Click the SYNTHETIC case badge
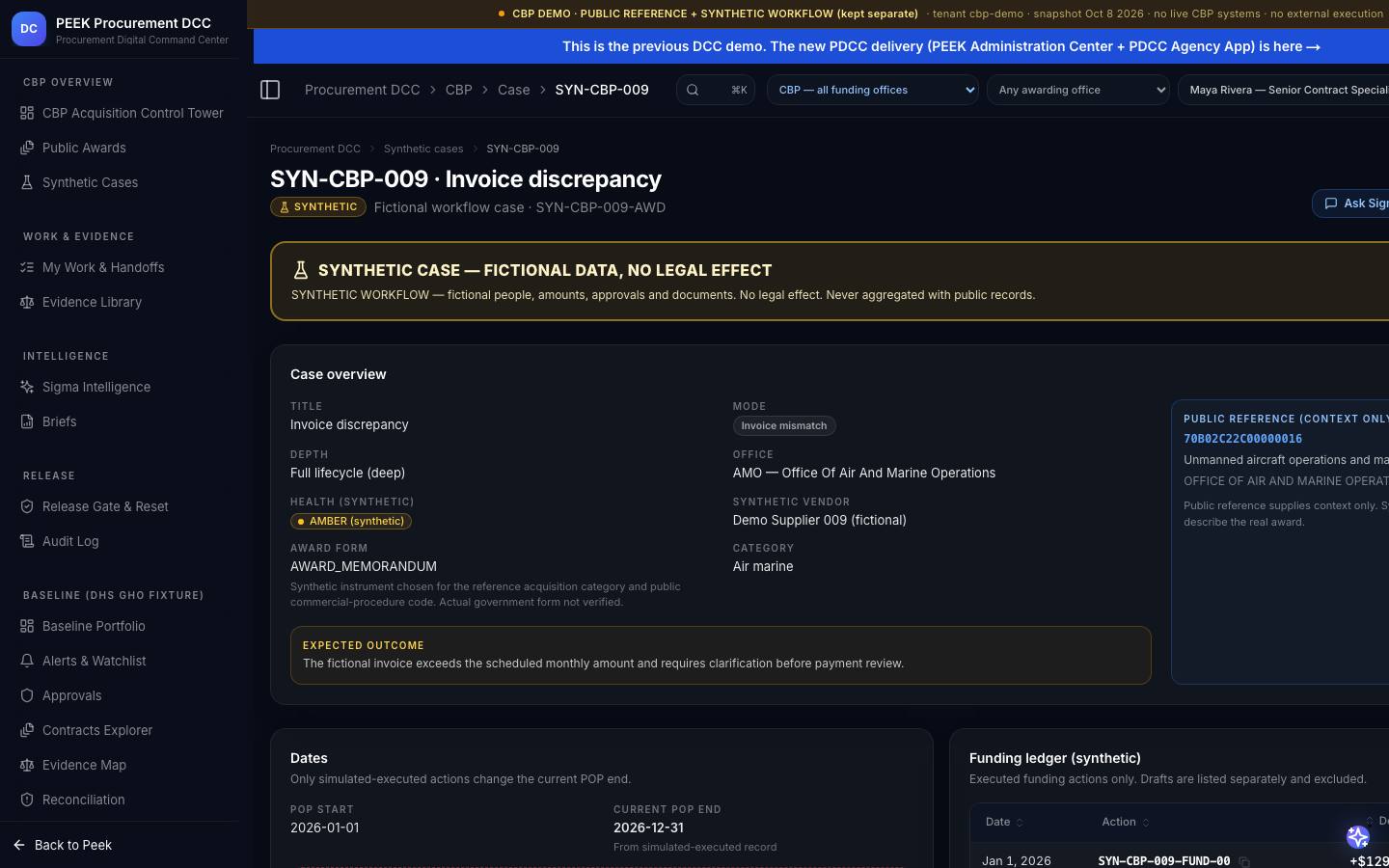Viewport: 1389px width, 868px height. tap(318, 207)
